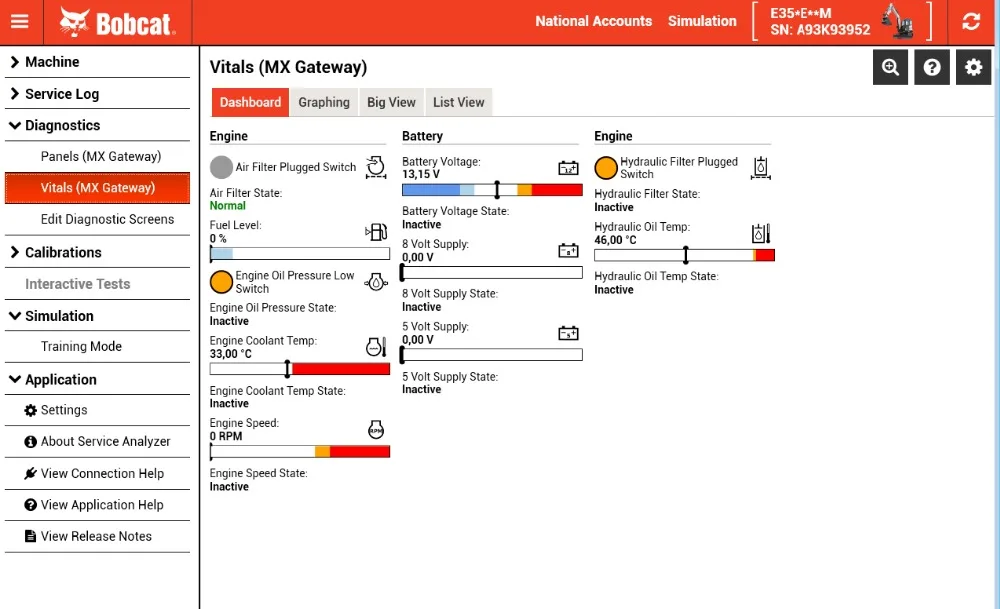Collapse the Diagnostics section
The height and width of the screenshot is (609, 1000).
pyautogui.click(x=97, y=125)
